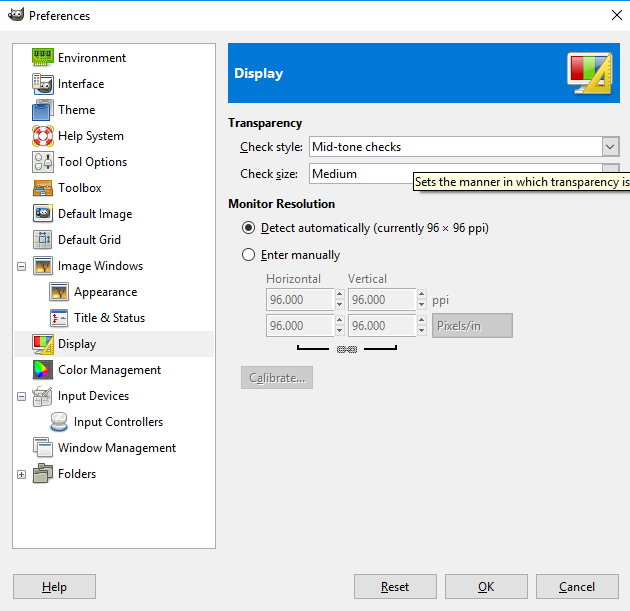Open the Theme preferences page
630x611 pixels.
pyautogui.click(x=76, y=110)
